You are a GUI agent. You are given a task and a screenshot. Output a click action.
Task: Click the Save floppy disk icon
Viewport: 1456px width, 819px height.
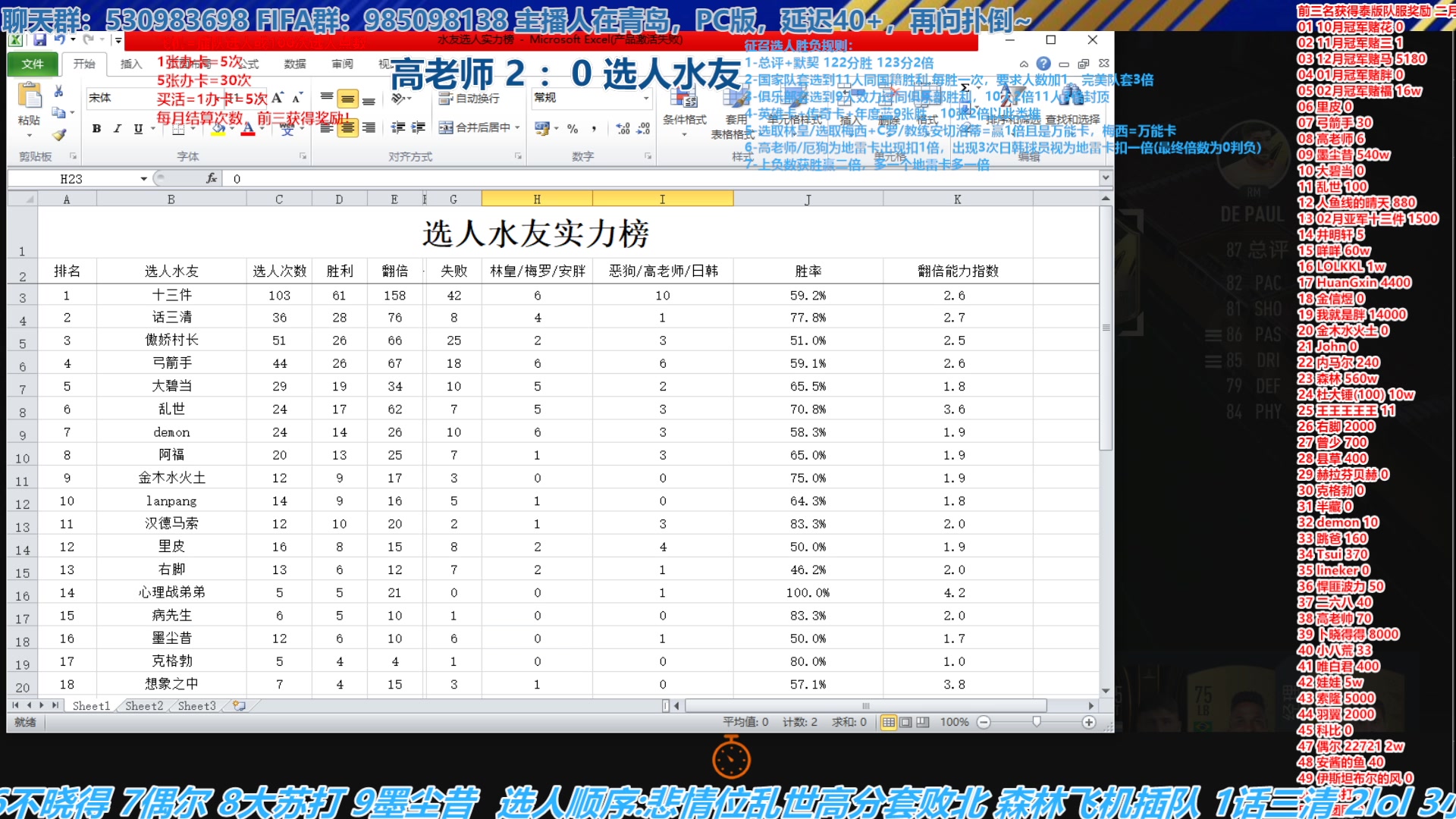(x=40, y=39)
